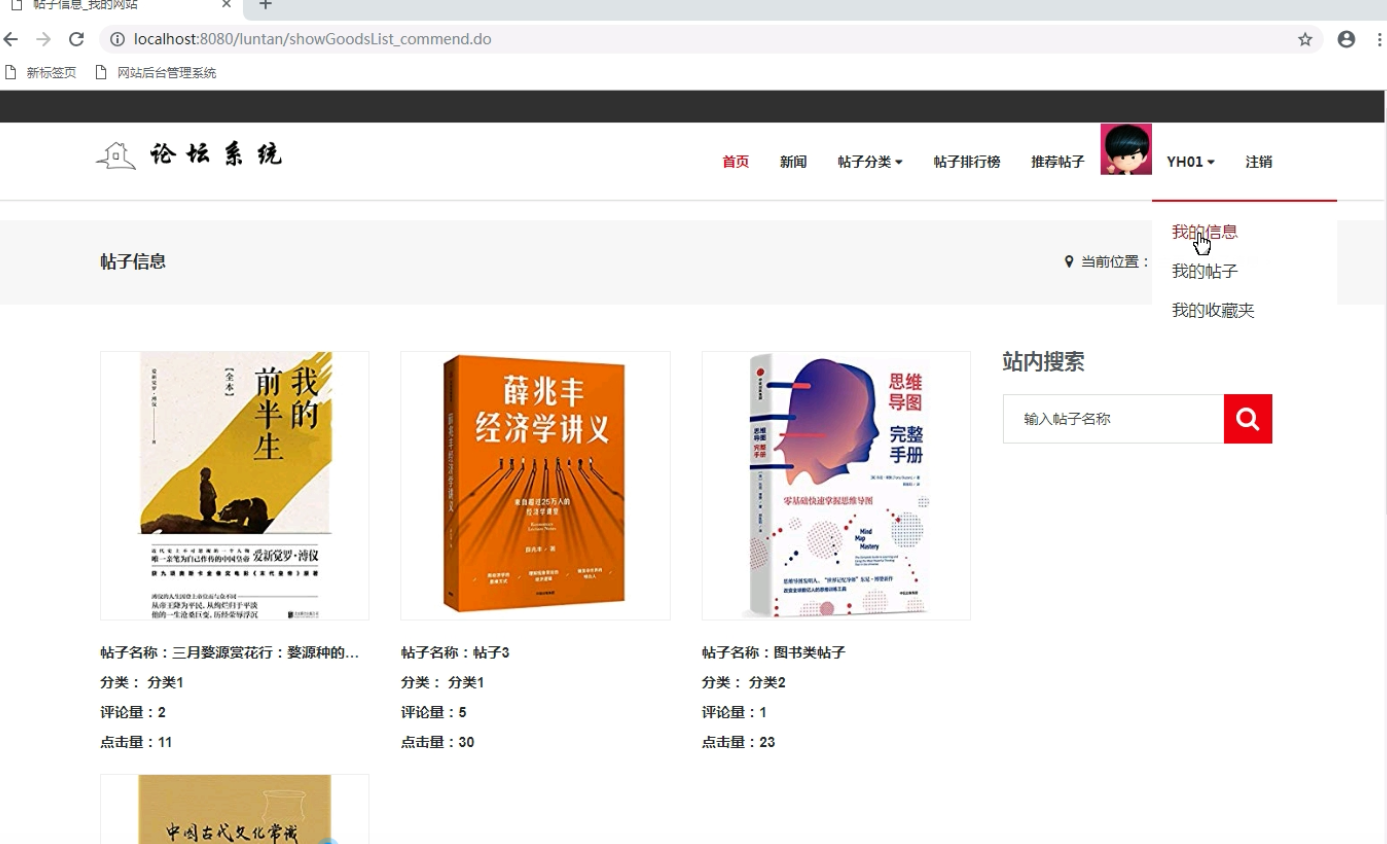Expand the 帖子分类 dropdown menu
Viewport: 1387px width, 844px height.
(870, 161)
